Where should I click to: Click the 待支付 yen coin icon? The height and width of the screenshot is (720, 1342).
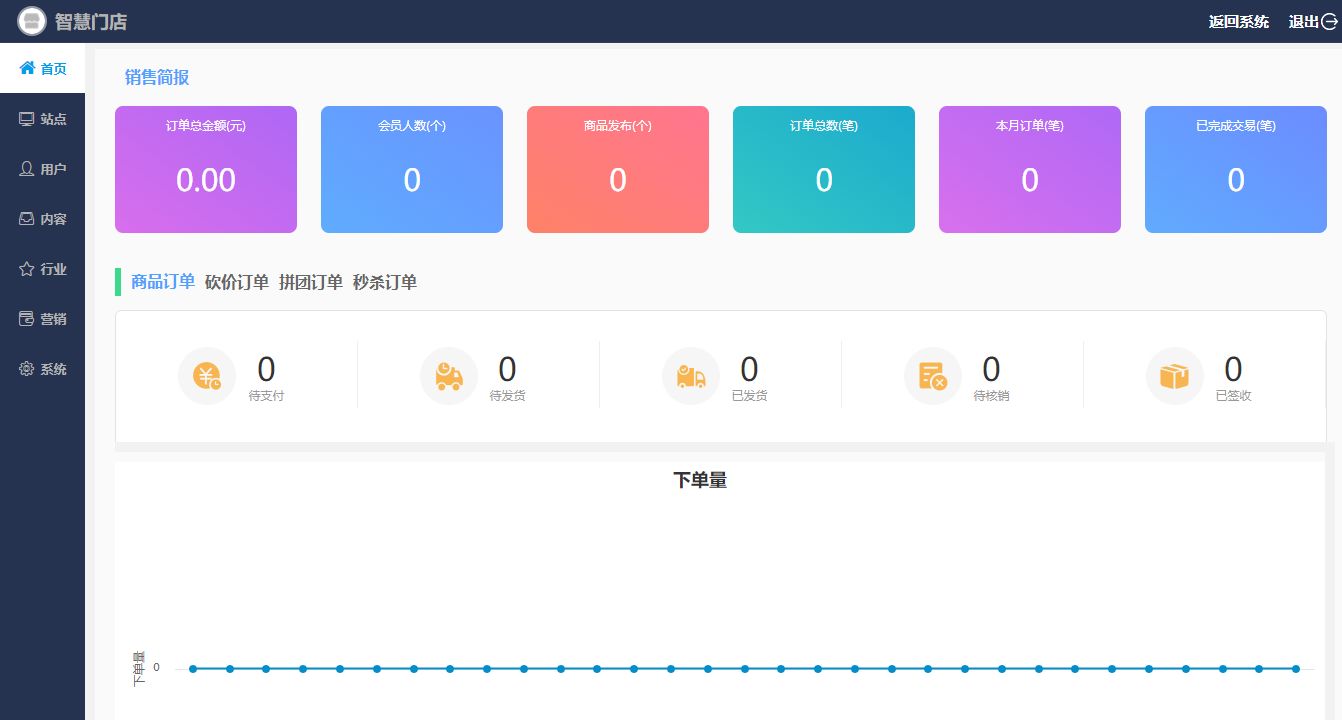[x=207, y=376]
